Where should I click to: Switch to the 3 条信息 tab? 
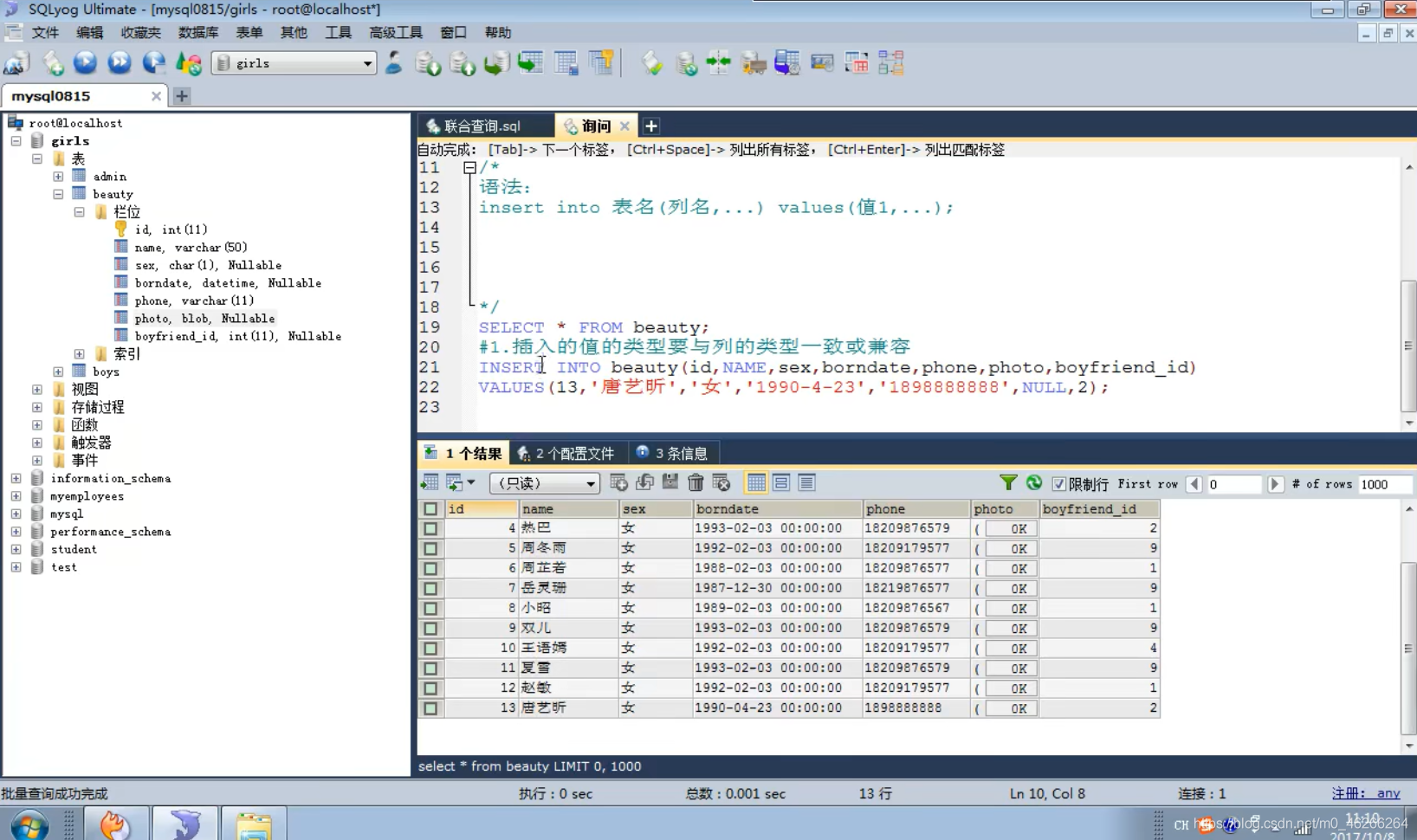pos(673,453)
